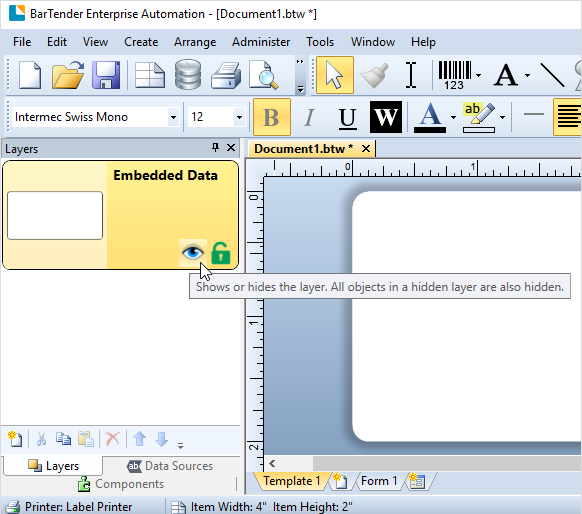The height and width of the screenshot is (514, 582).
Task: Open the Window menu
Action: pos(373,42)
